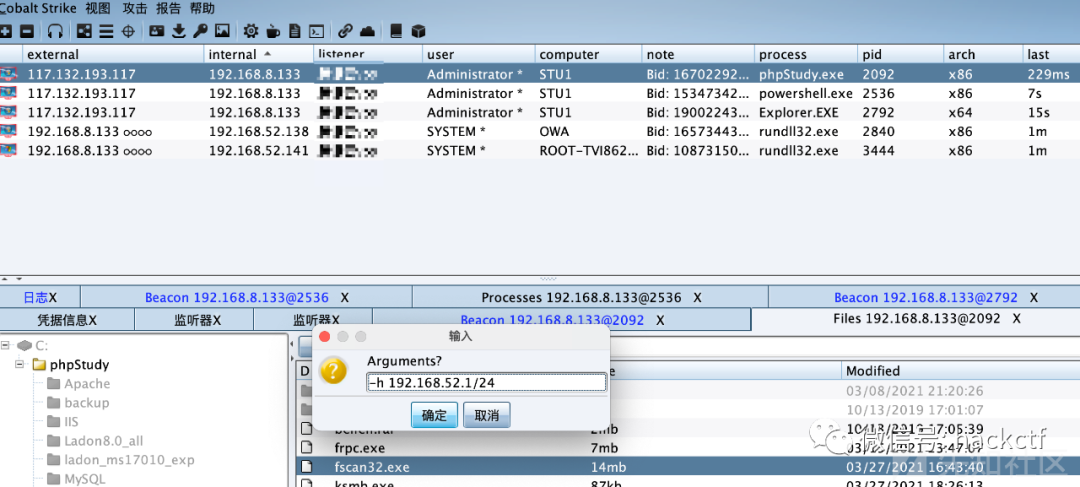Click the Modified column header

pos(960,371)
